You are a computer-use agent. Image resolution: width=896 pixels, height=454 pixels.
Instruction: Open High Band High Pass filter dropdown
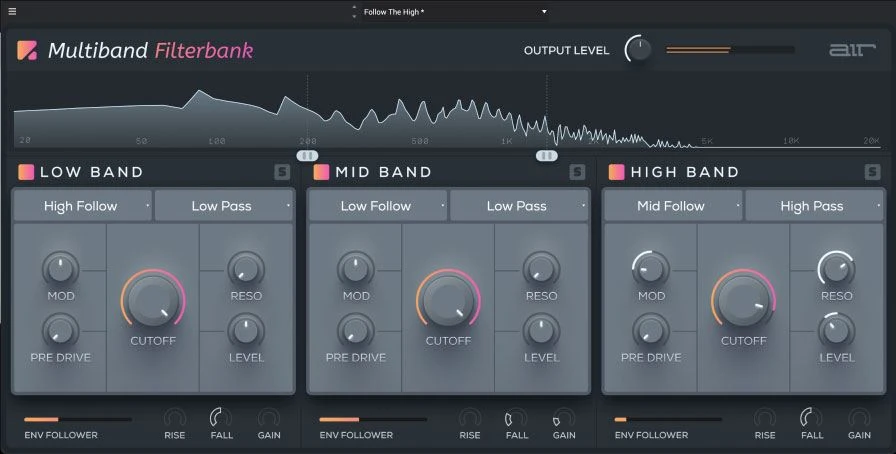pos(814,206)
